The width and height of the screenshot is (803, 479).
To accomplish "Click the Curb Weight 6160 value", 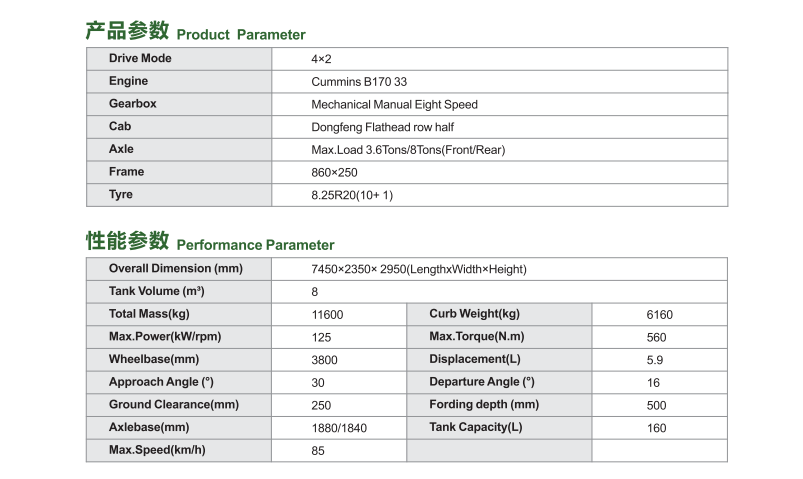I will (x=659, y=315).
